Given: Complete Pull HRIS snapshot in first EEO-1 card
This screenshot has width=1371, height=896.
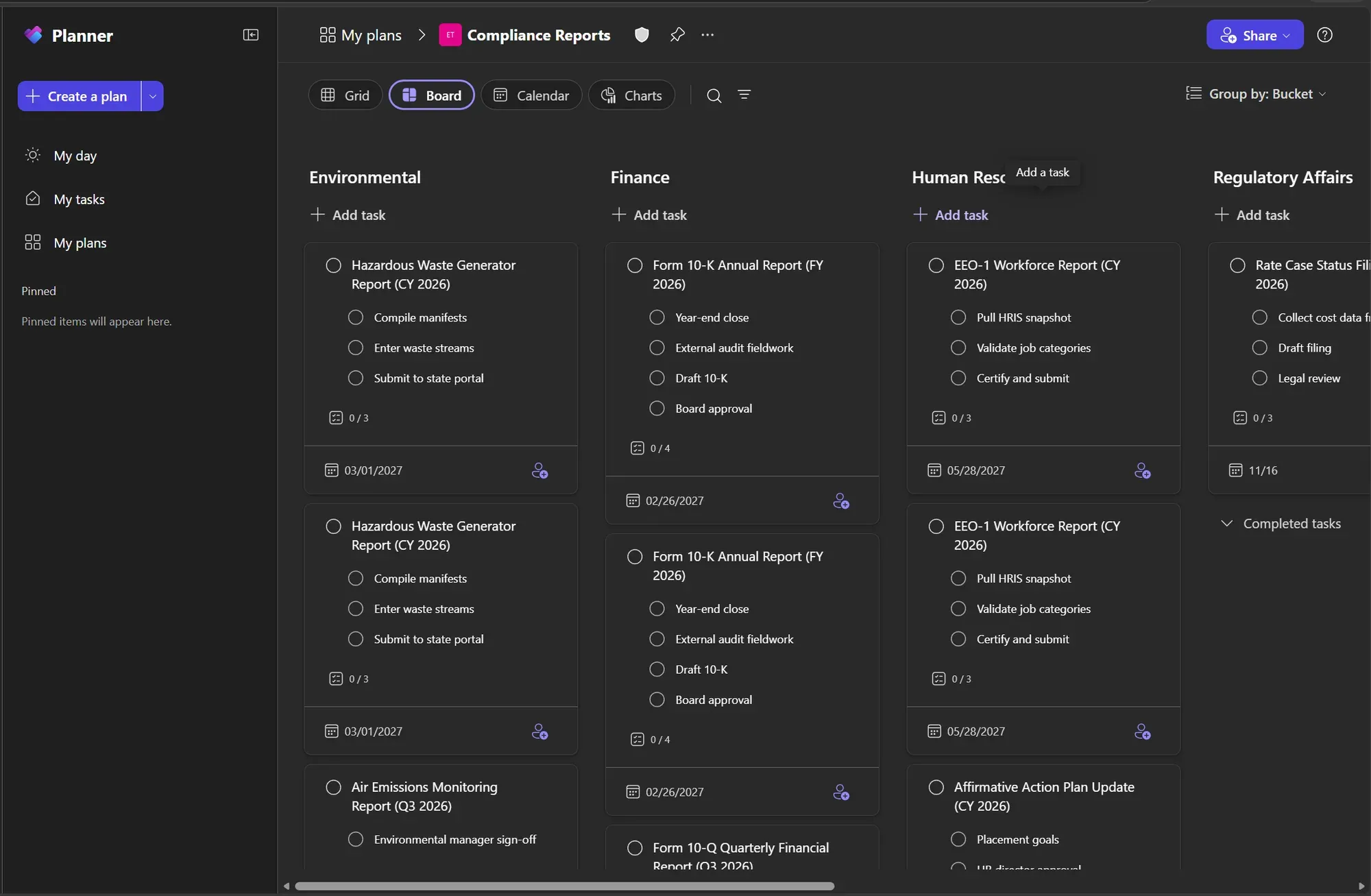Looking at the screenshot, I should 958,317.
